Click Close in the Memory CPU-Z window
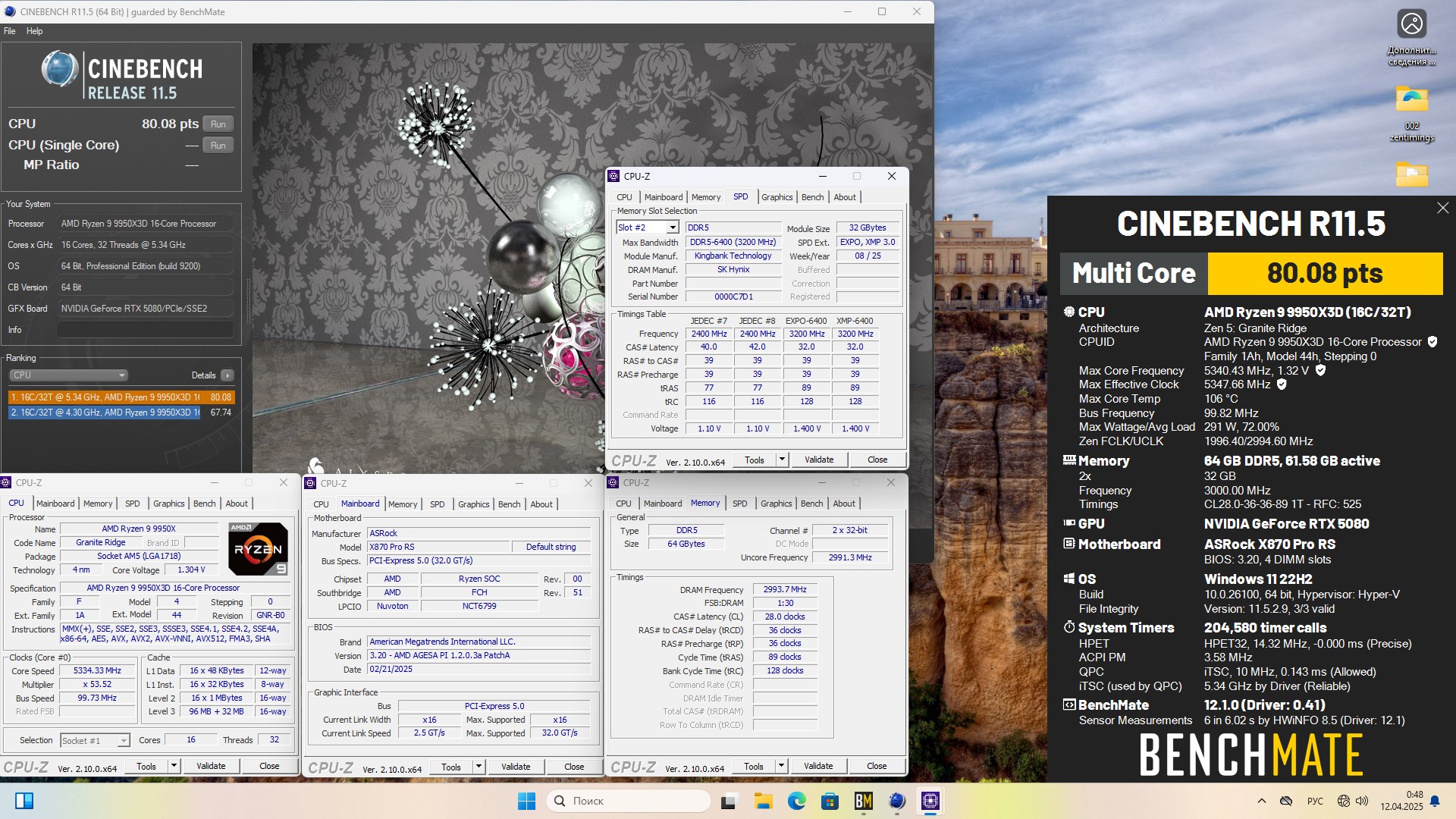 click(x=877, y=766)
